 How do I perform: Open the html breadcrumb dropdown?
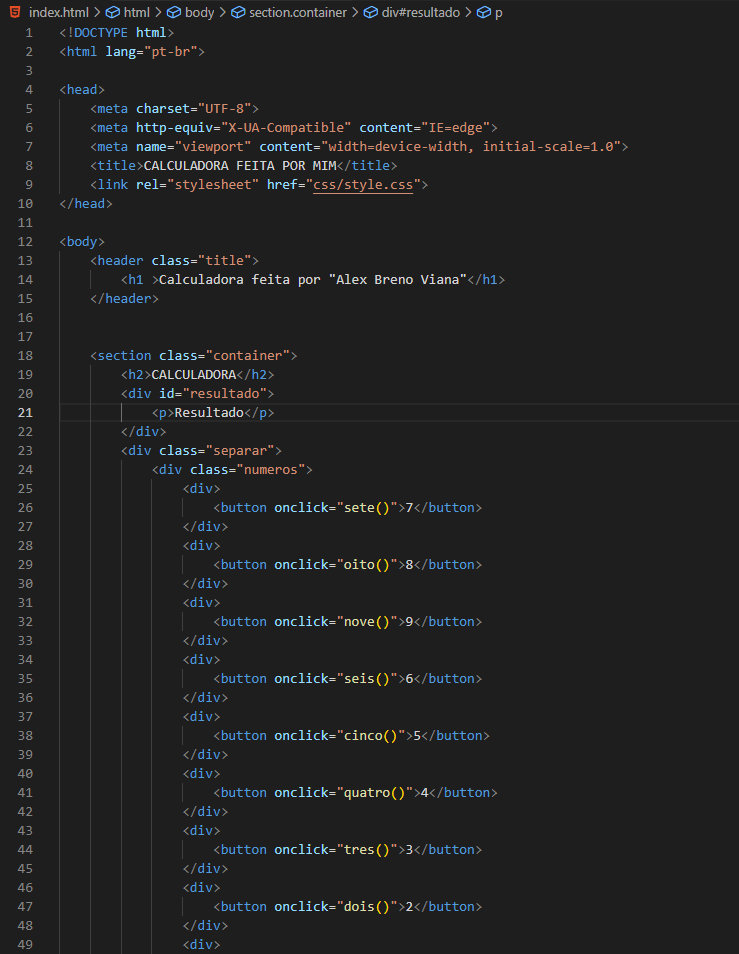(x=139, y=12)
